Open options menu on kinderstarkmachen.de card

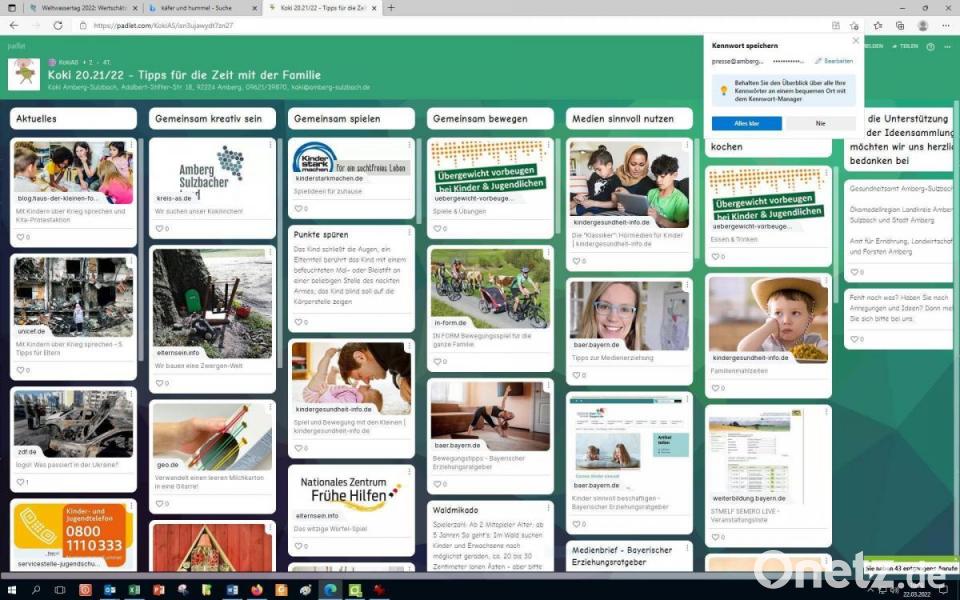[x=409, y=146]
